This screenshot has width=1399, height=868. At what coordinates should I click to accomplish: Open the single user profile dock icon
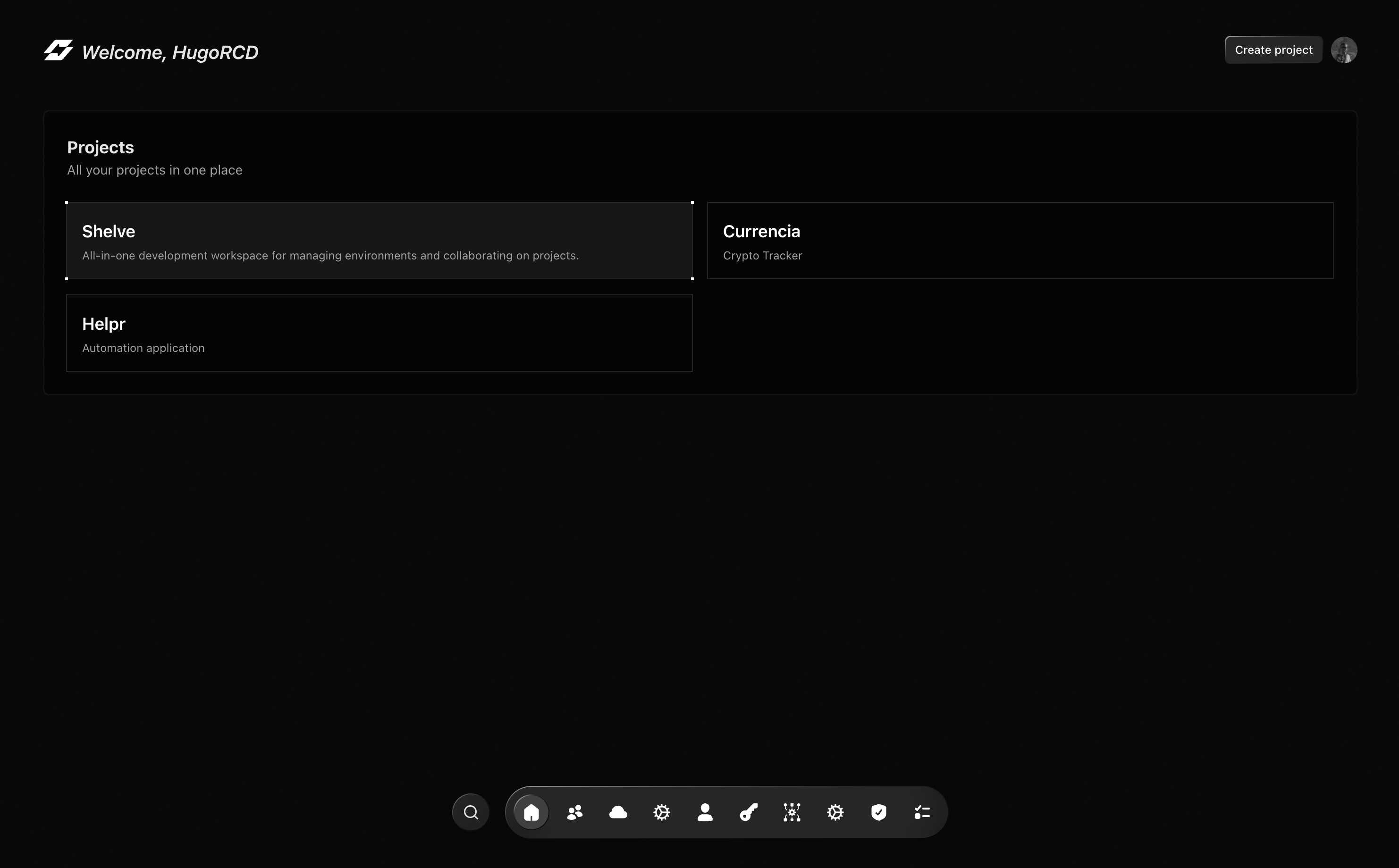click(705, 812)
